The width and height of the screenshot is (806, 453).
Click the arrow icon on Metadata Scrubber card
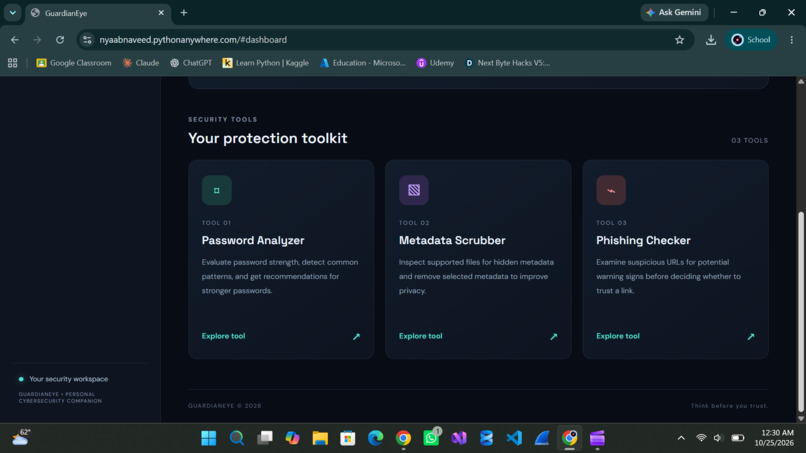pos(554,336)
